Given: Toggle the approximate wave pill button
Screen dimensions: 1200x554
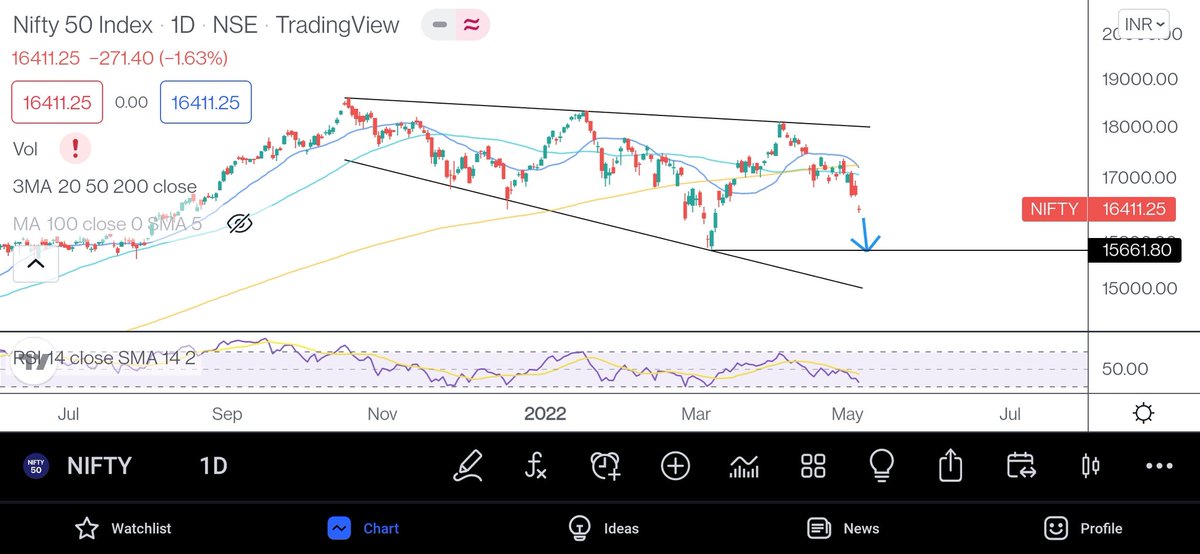Looking at the screenshot, I should pyautogui.click(x=472, y=25).
